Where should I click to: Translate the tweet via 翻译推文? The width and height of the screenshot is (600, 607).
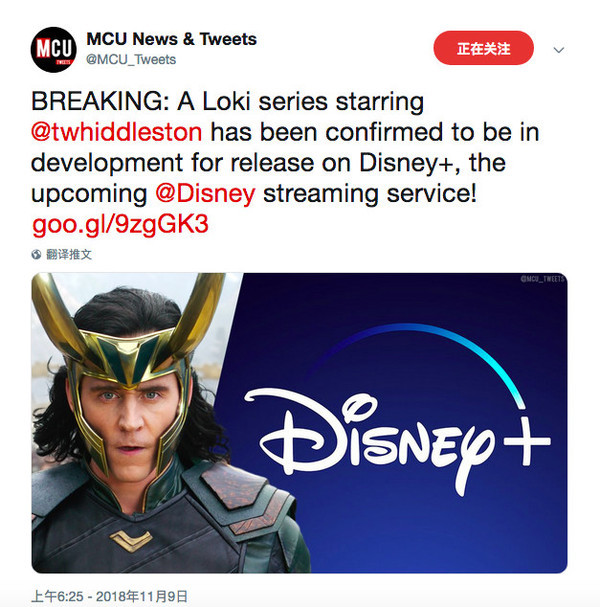pos(69,254)
